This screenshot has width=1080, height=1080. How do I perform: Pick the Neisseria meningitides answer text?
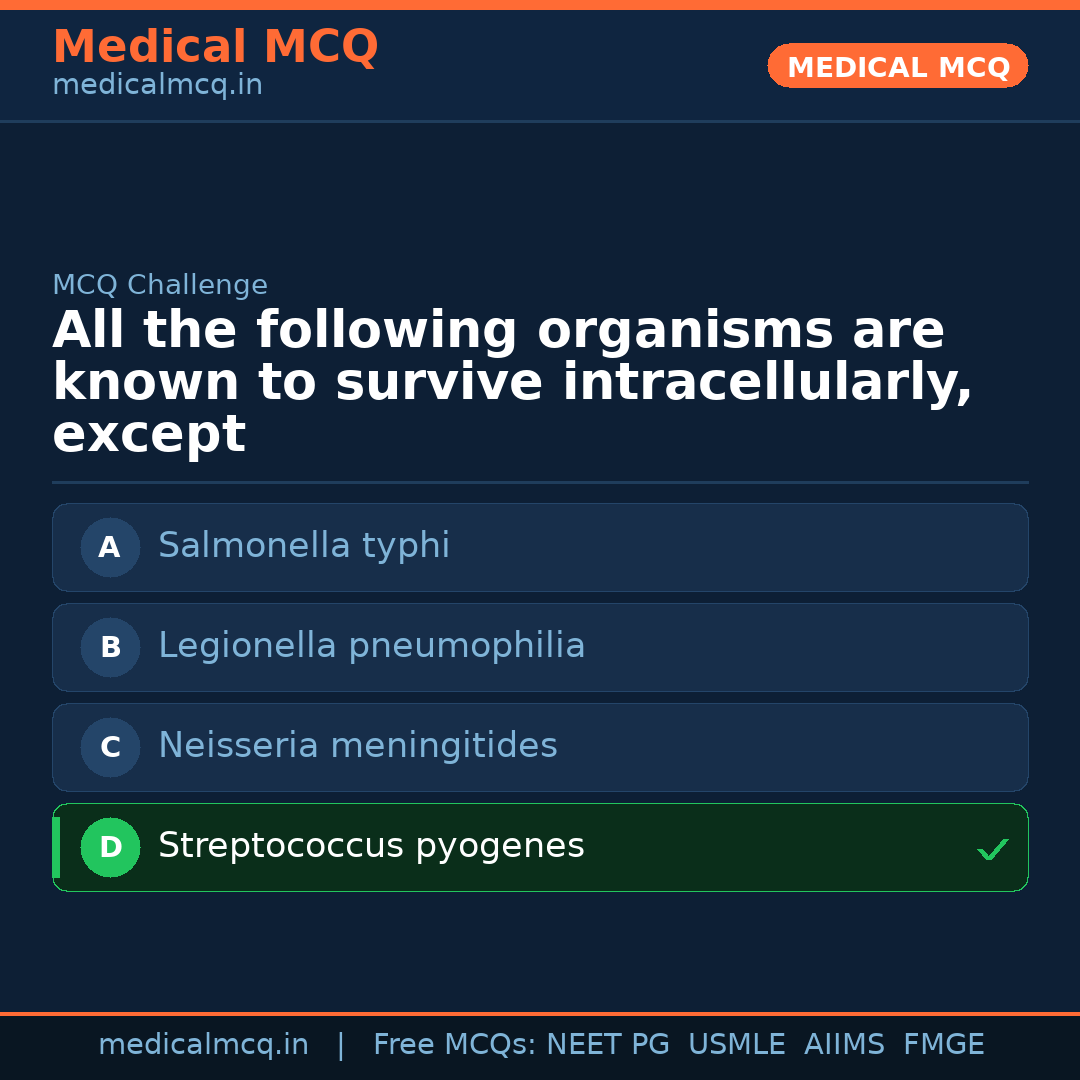(x=357, y=746)
